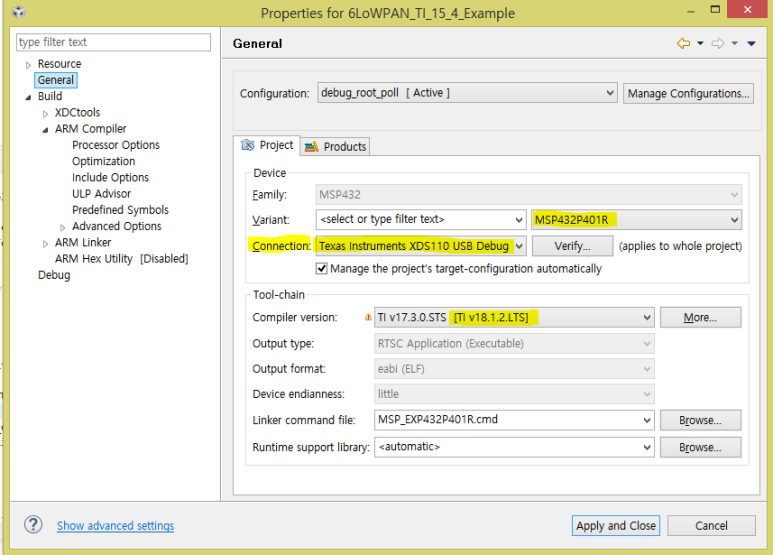Image resolution: width=773 pixels, height=555 pixels.
Task: Switch to the Products tab
Action: coord(336,146)
